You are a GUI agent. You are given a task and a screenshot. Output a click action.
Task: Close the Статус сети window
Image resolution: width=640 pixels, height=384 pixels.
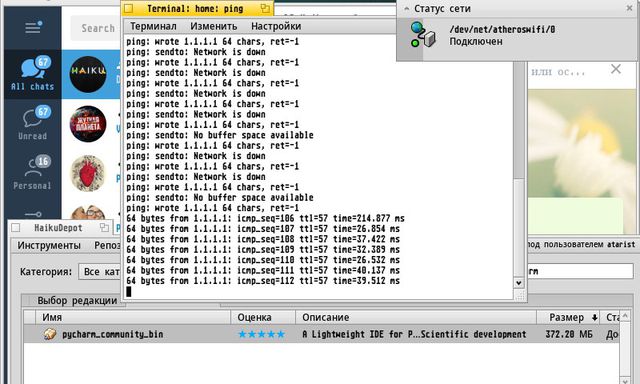pyautogui.click(x=629, y=8)
